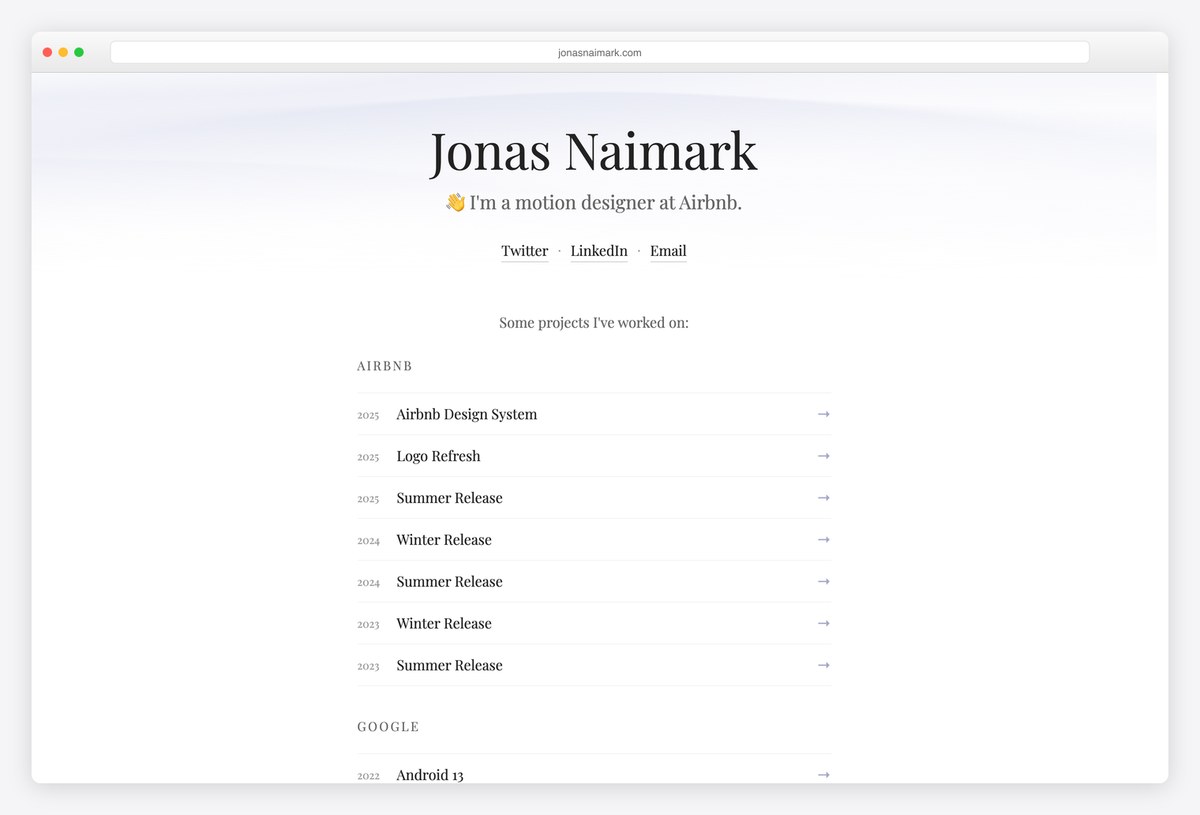Image resolution: width=1200 pixels, height=815 pixels.
Task: Click the arrow beside Android 13
Action: tap(824, 775)
